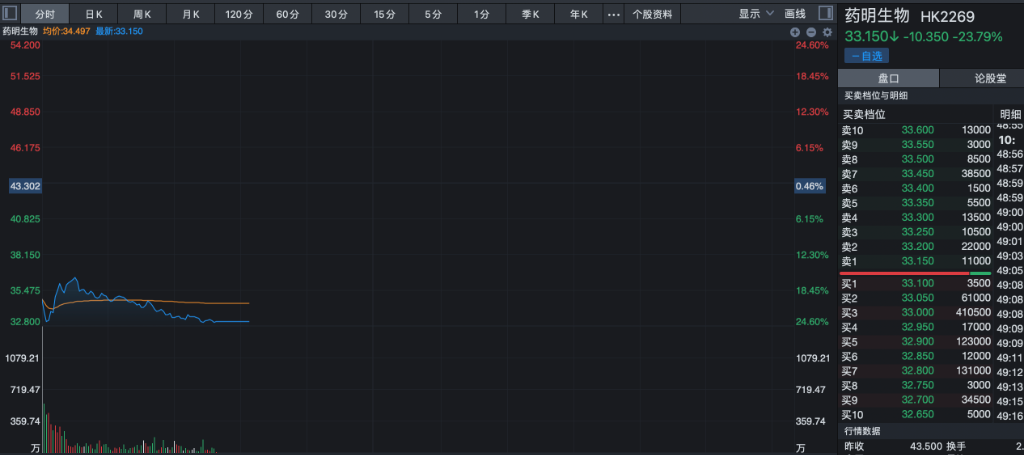
Task: Click the 均价:34.497 average price label
Action: (67, 31)
